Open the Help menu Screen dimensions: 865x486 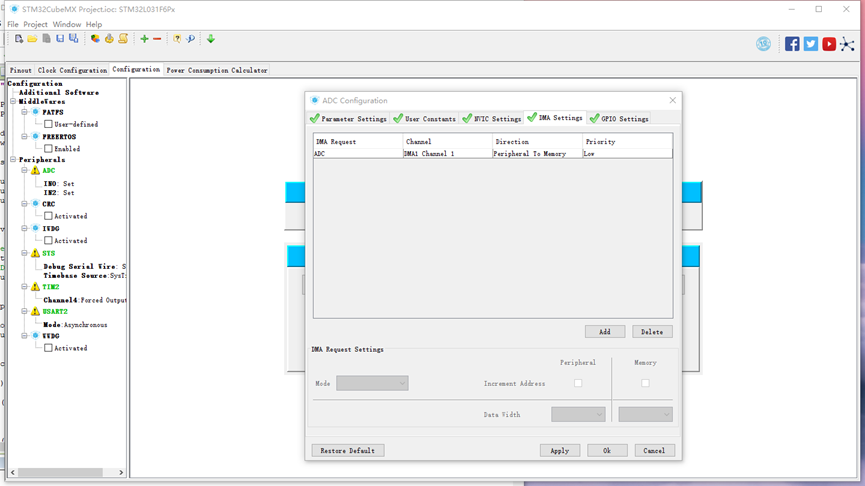(x=94, y=24)
